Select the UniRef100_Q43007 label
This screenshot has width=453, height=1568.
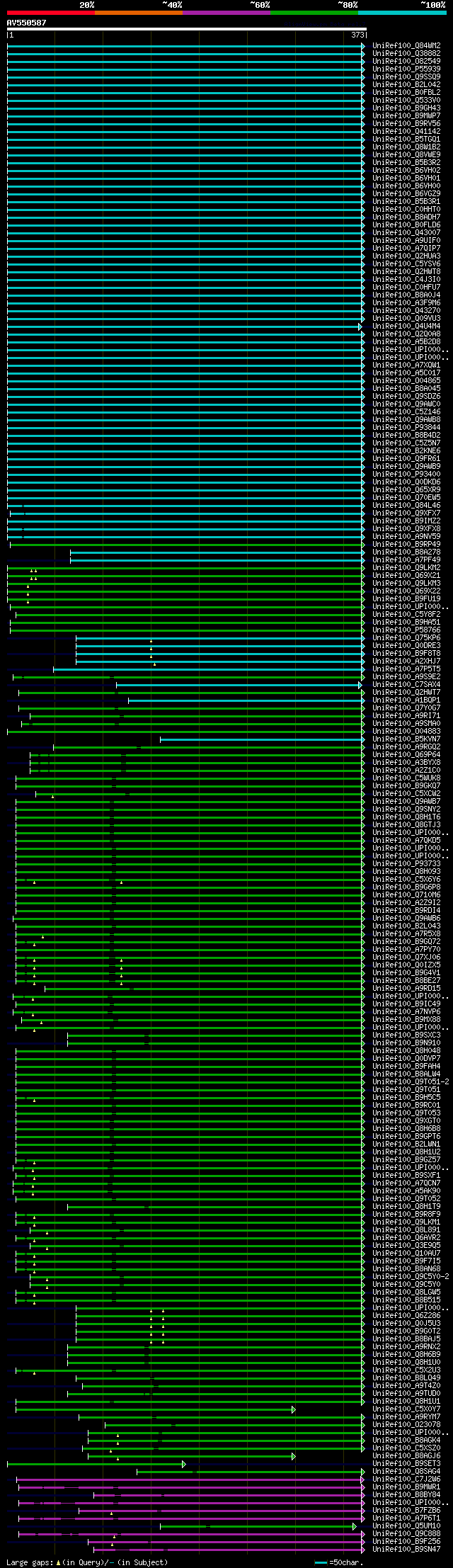click(x=406, y=232)
